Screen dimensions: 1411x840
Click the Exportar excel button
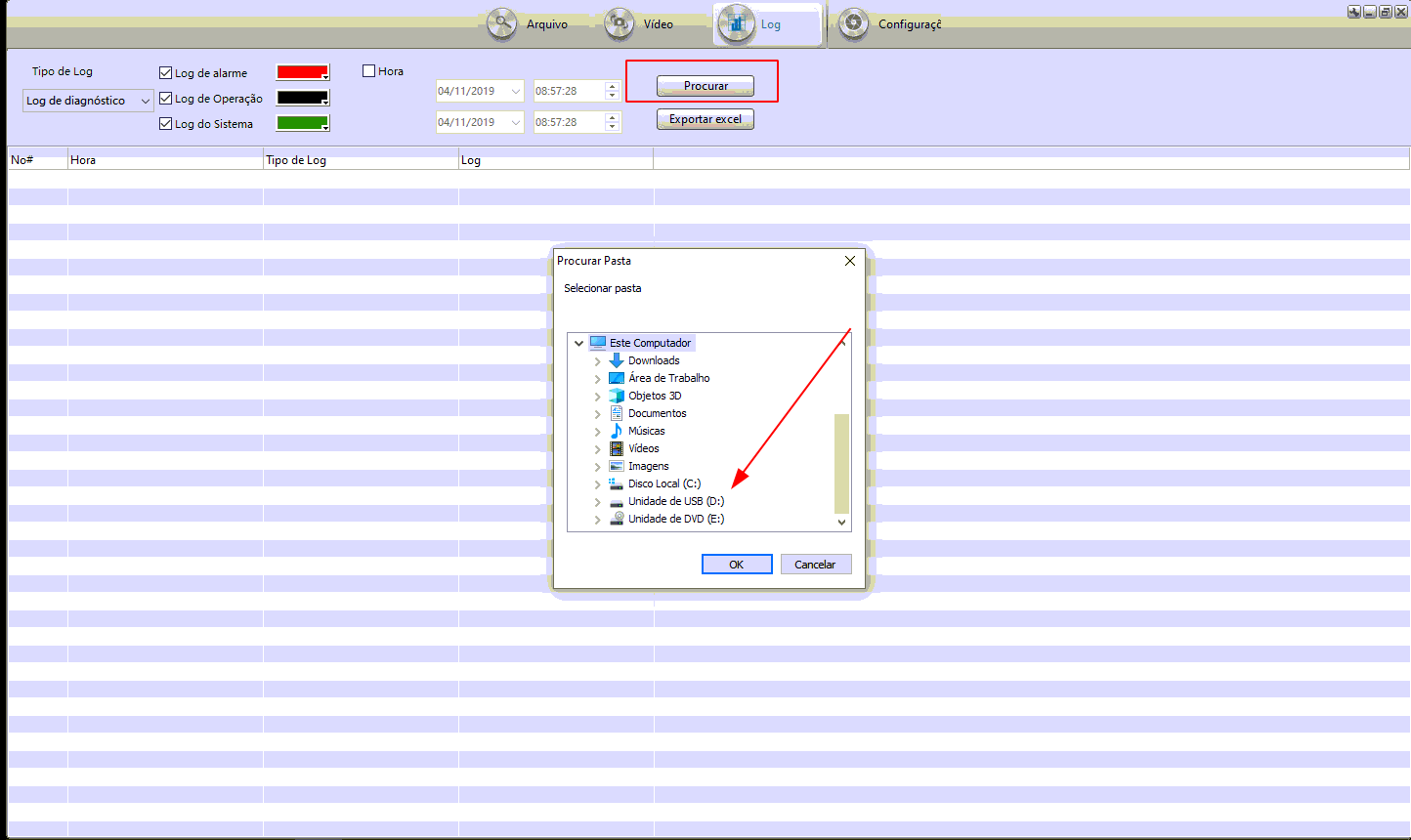705,119
